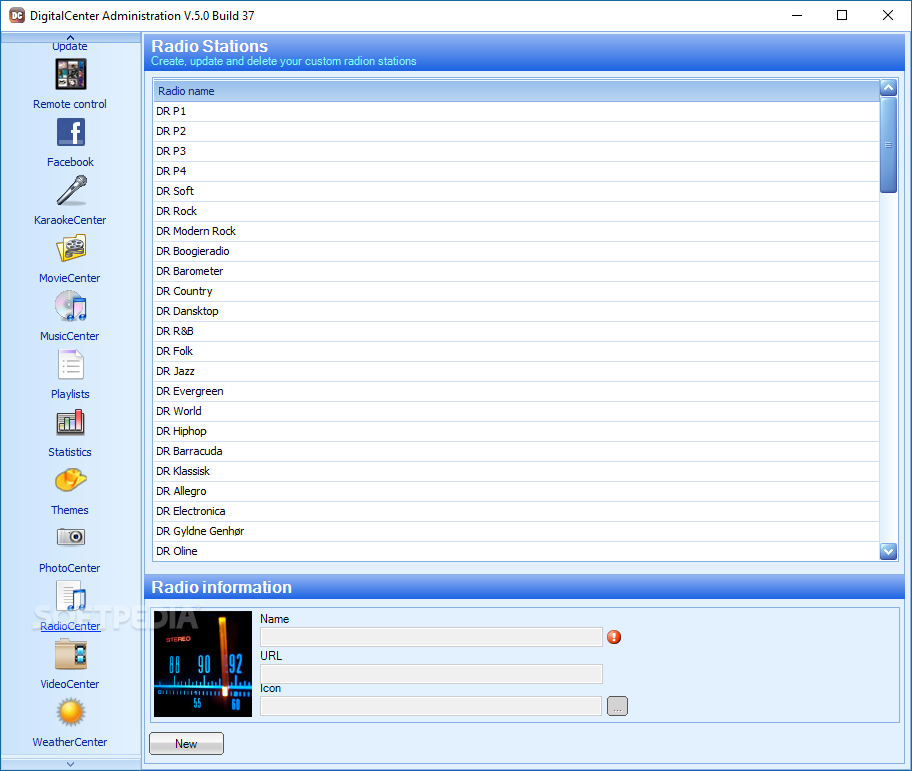Select the DR P2 station row
Screen dimensions: 912x771
click(x=516, y=131)
